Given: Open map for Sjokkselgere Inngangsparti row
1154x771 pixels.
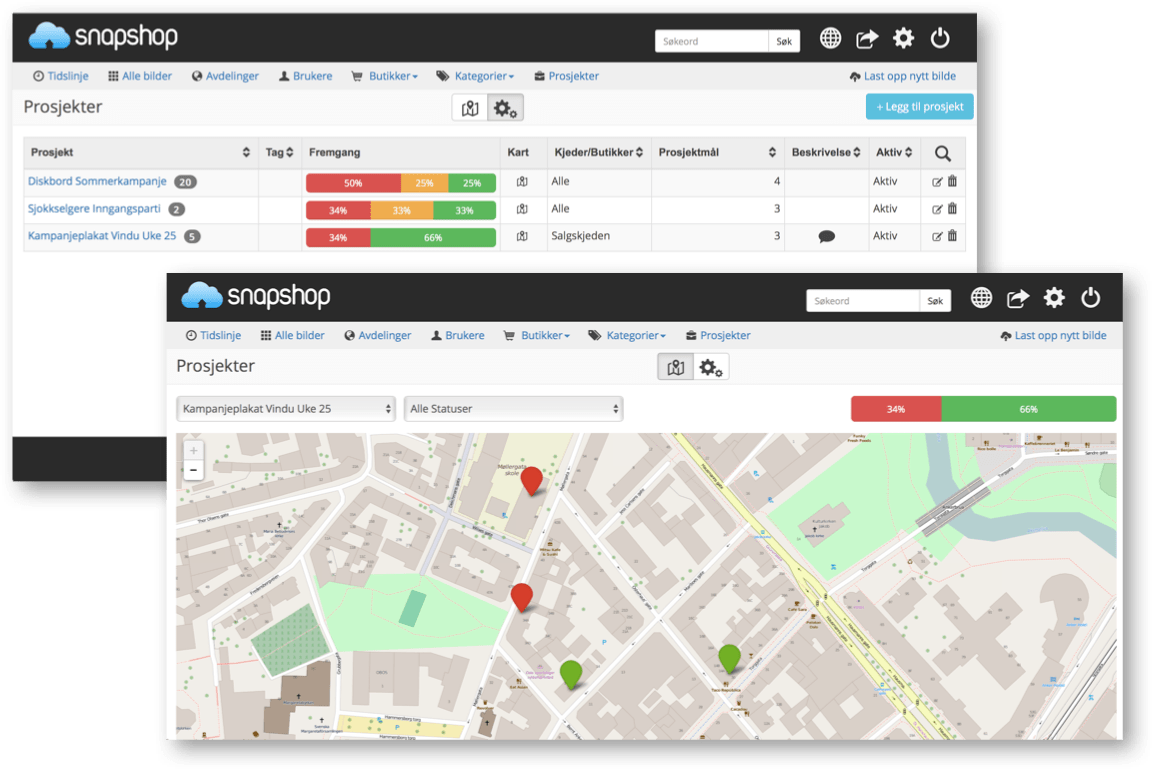Looking at the screenshot, I should (x=522, y=209).
